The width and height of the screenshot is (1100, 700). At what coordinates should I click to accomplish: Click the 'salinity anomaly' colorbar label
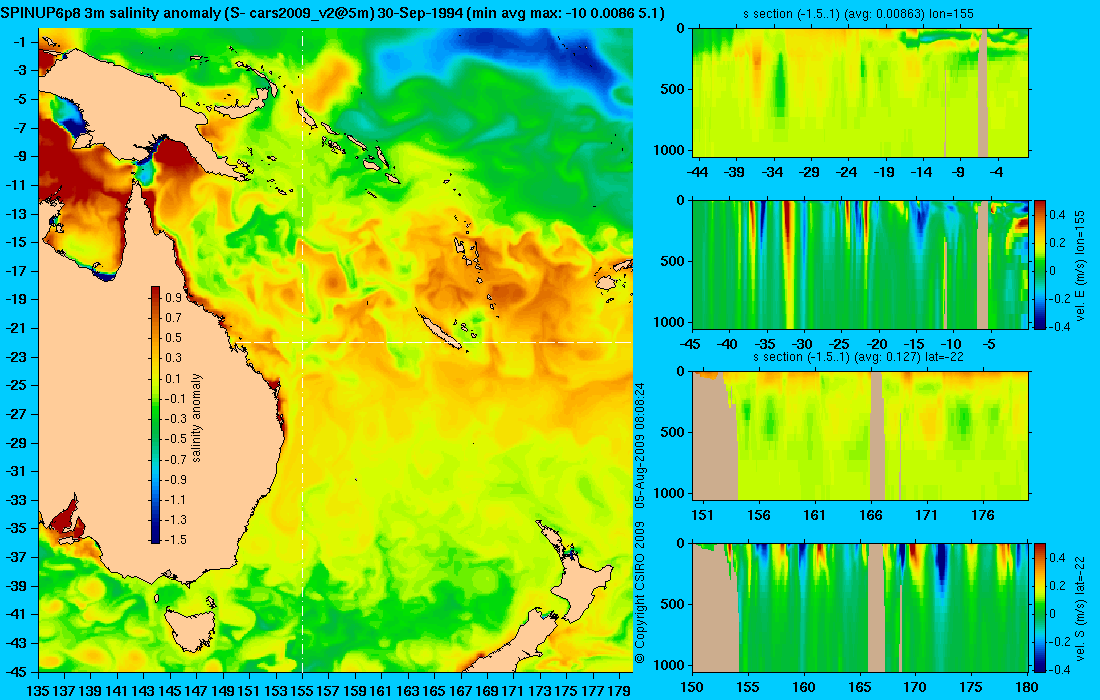click(196, 418)
